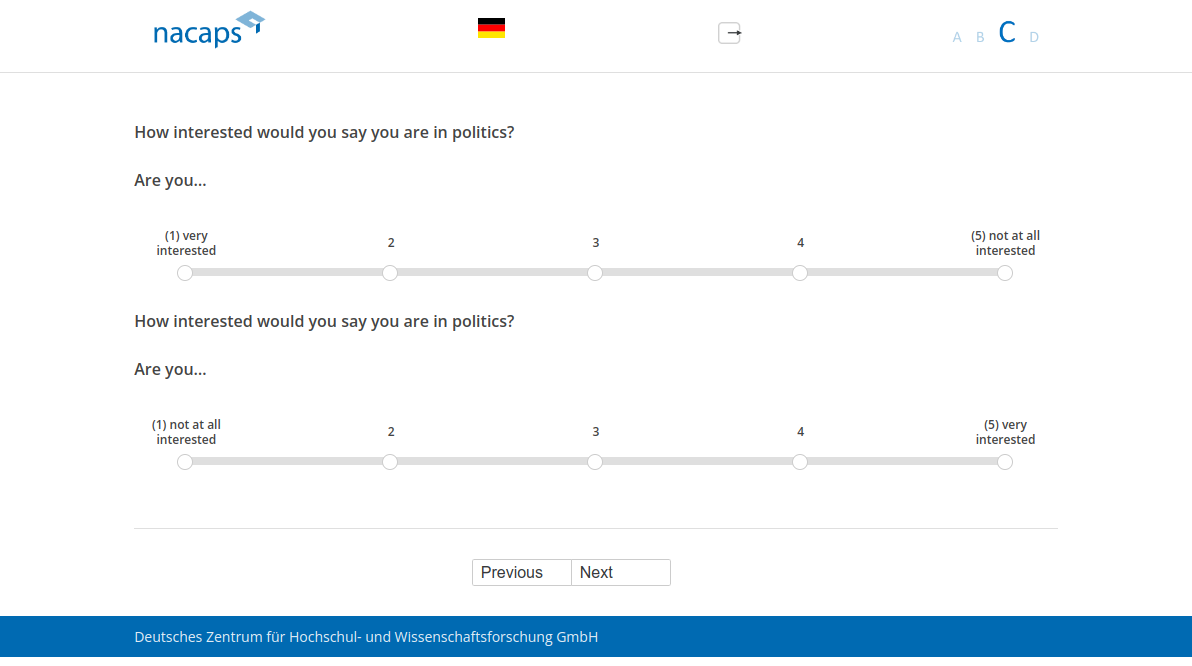Image resolution: width=1192 pixels, height=666 pixels.
Task: Select '(1) very interested' in first scale
Action: 185,273
